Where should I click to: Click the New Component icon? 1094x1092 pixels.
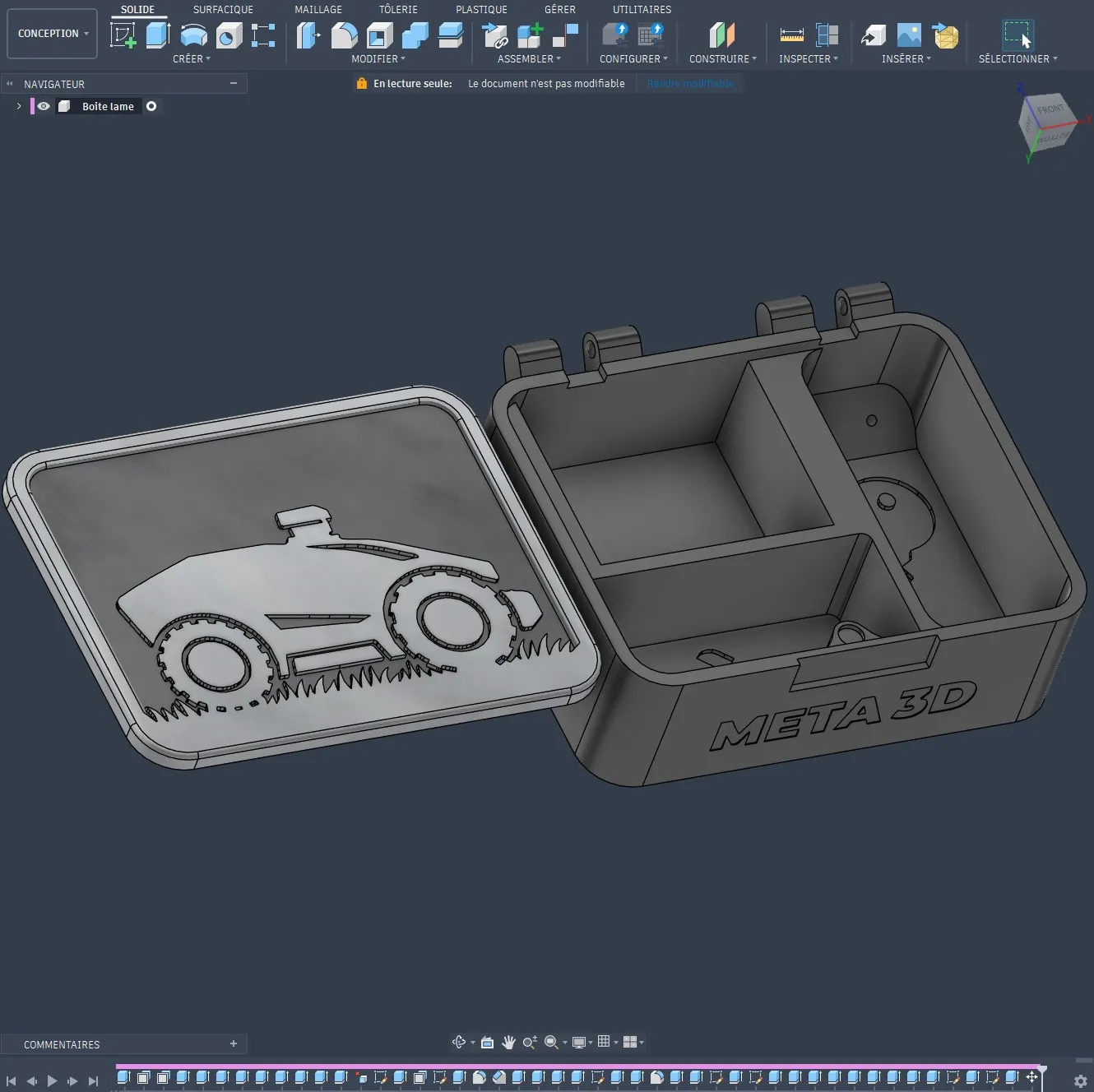pos(531,35)
